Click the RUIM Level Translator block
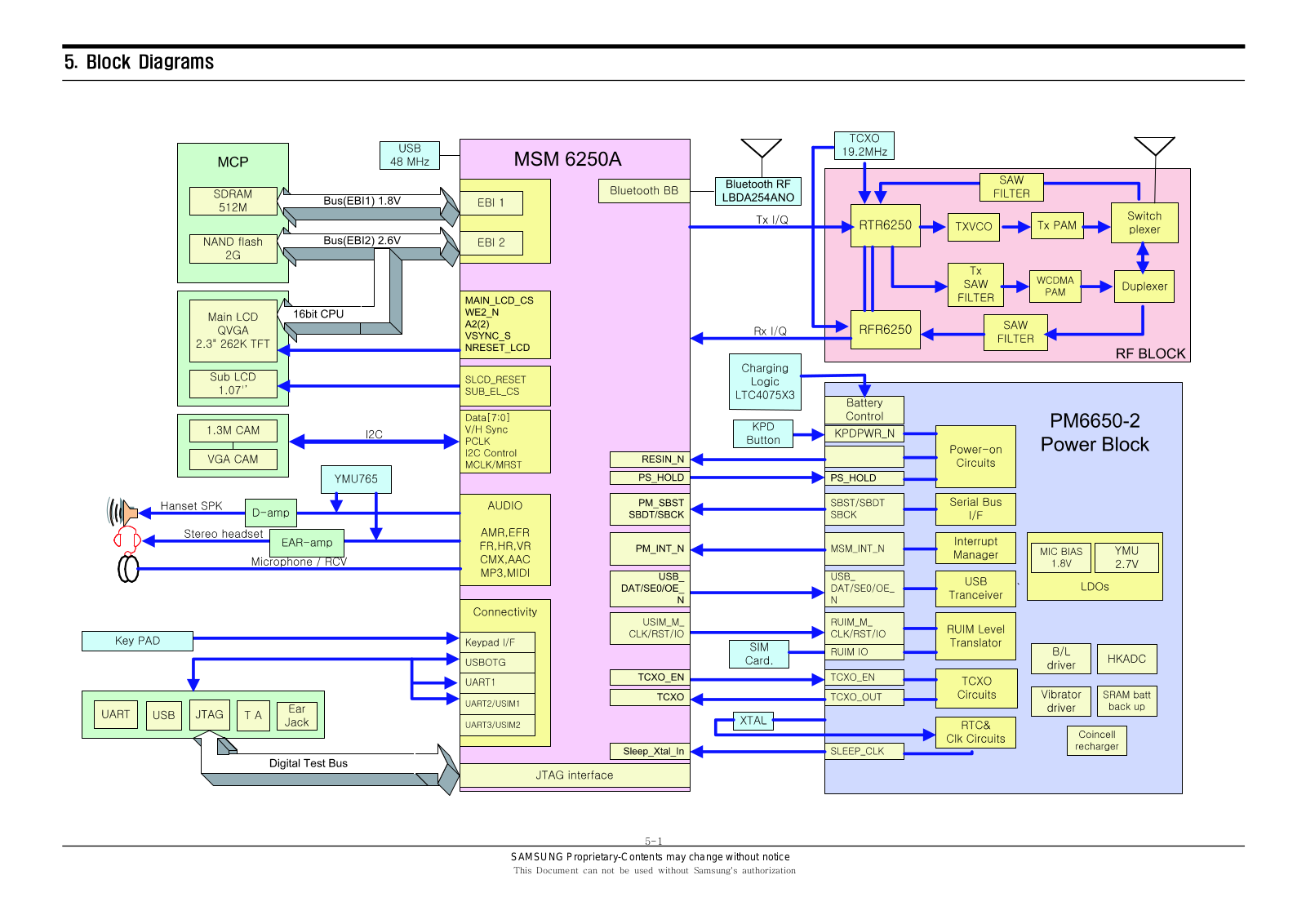The height and width of the screenshot is (924, 1306). coord(975,636)
